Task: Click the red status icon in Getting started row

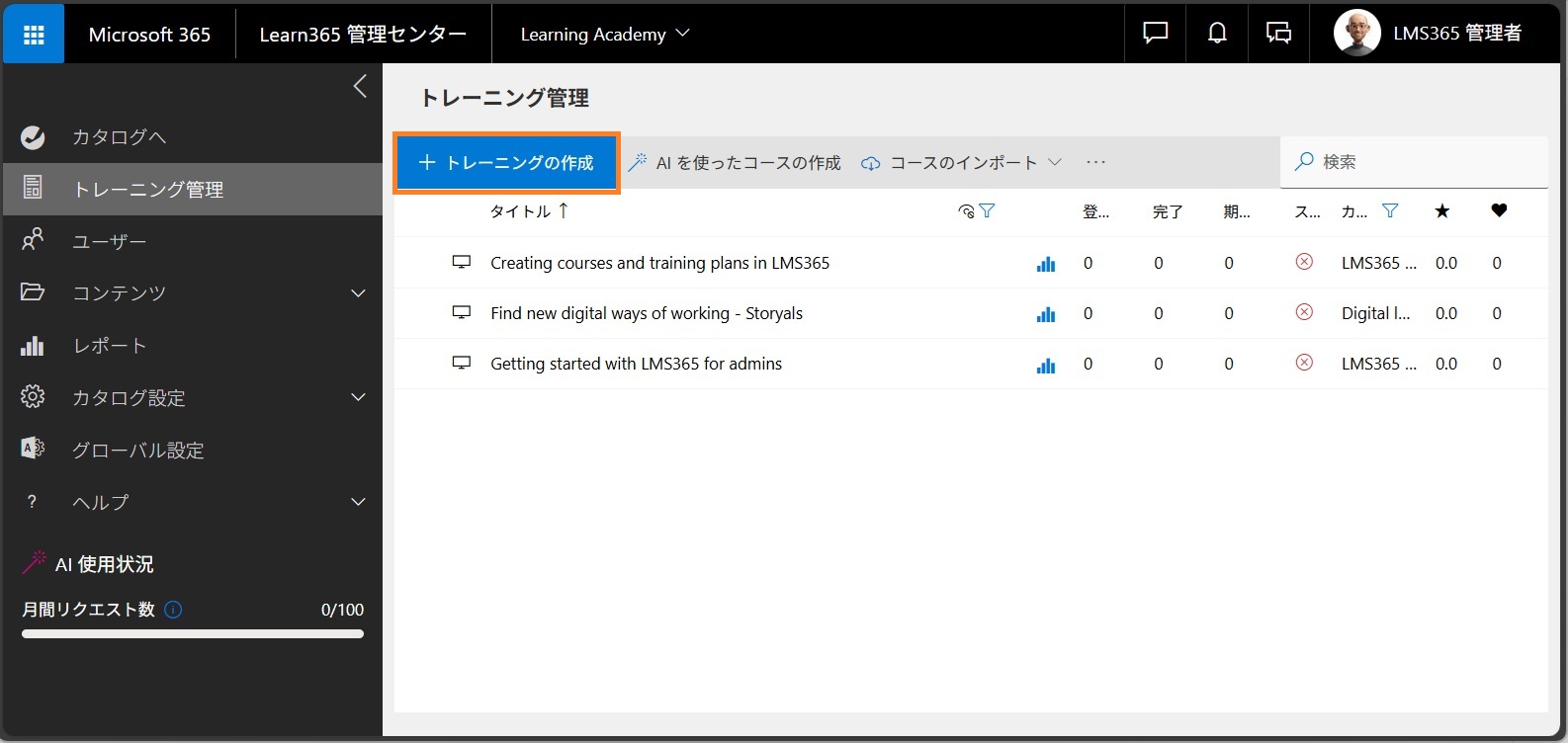Action: [x=1304, y=363]
